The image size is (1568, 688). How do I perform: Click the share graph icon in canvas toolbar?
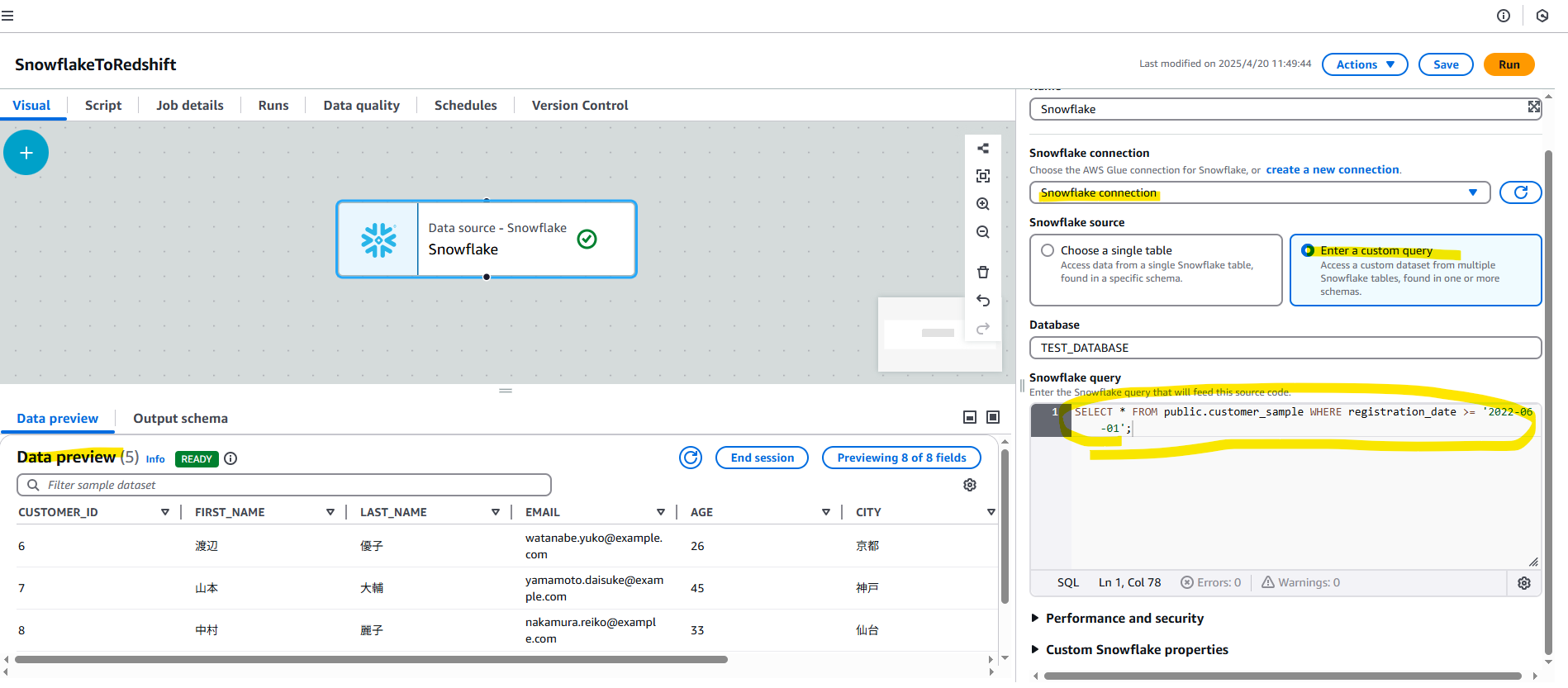983,148
